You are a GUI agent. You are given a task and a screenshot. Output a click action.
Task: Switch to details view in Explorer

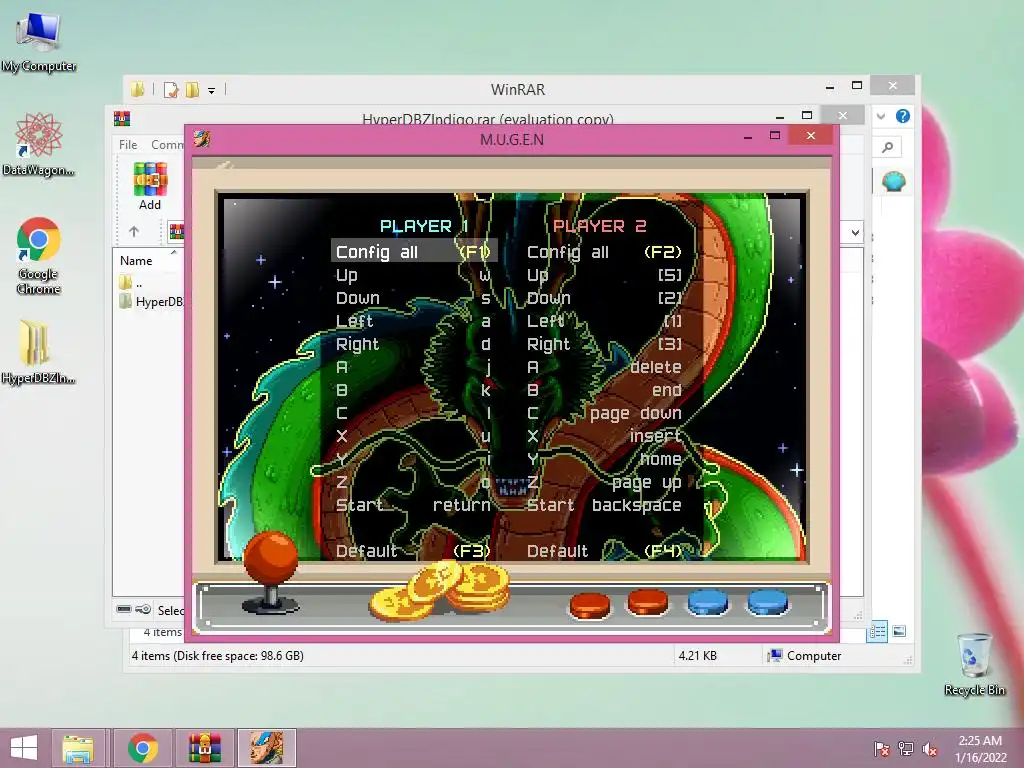point(878,631)
